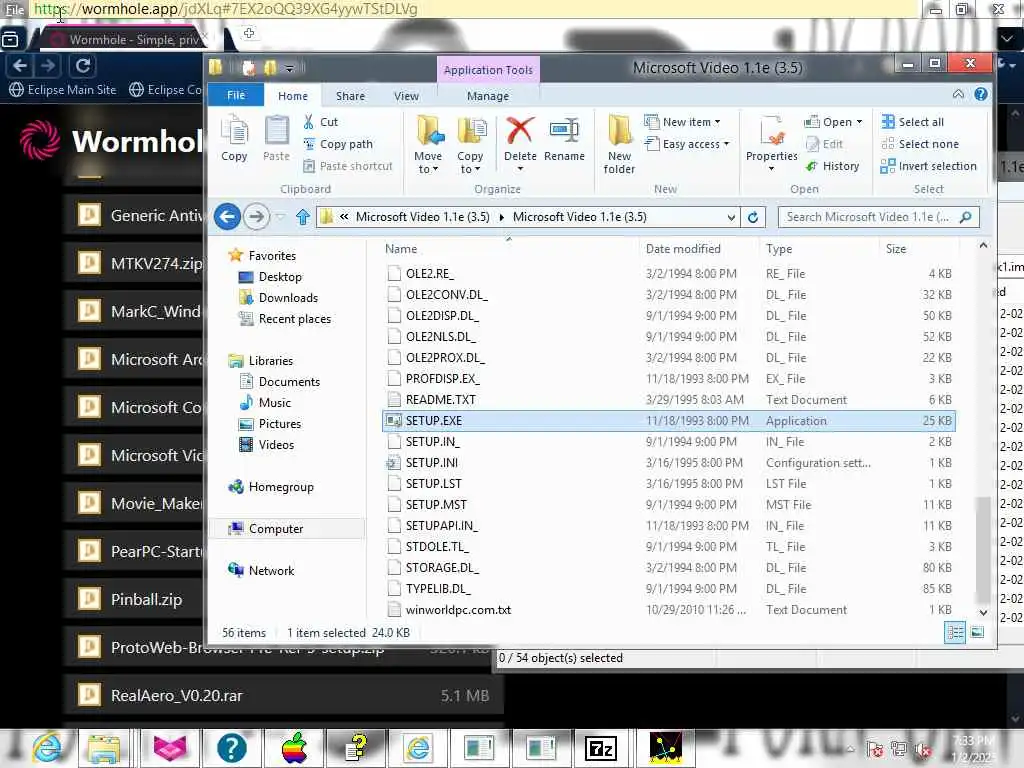Click Edit in the Open group

825,144
